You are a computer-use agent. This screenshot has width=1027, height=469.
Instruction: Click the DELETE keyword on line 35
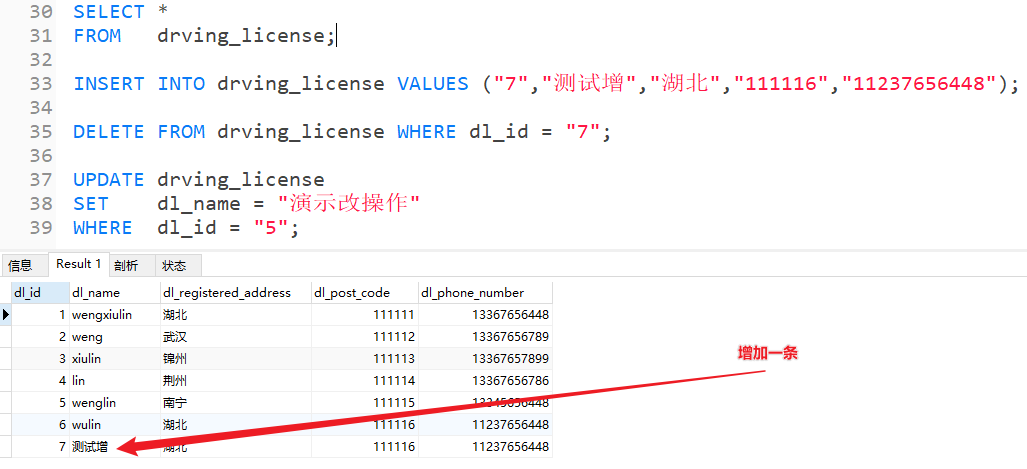click(109, 132)
